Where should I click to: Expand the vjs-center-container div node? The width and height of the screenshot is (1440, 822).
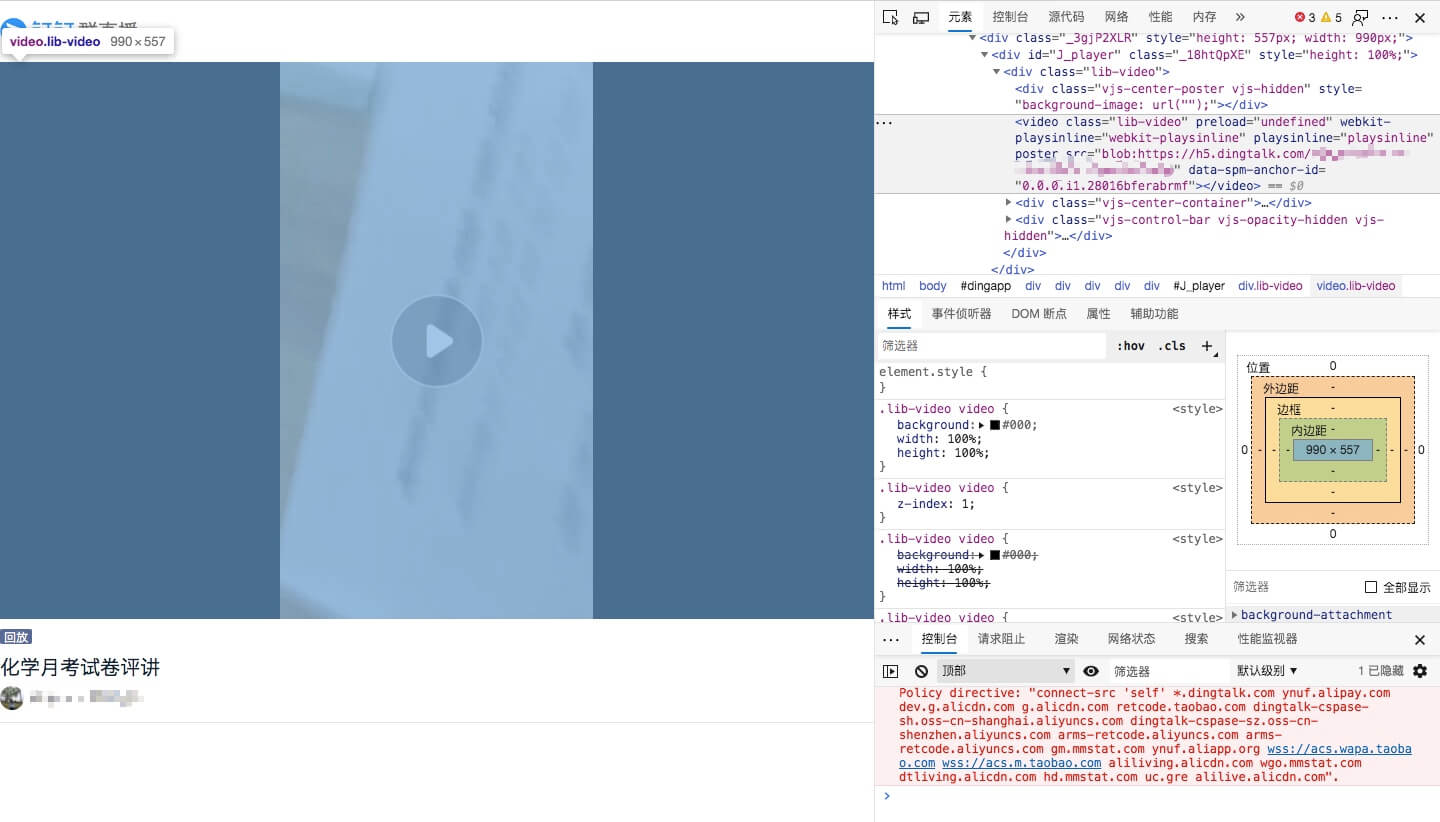(x=1008, y=203)
